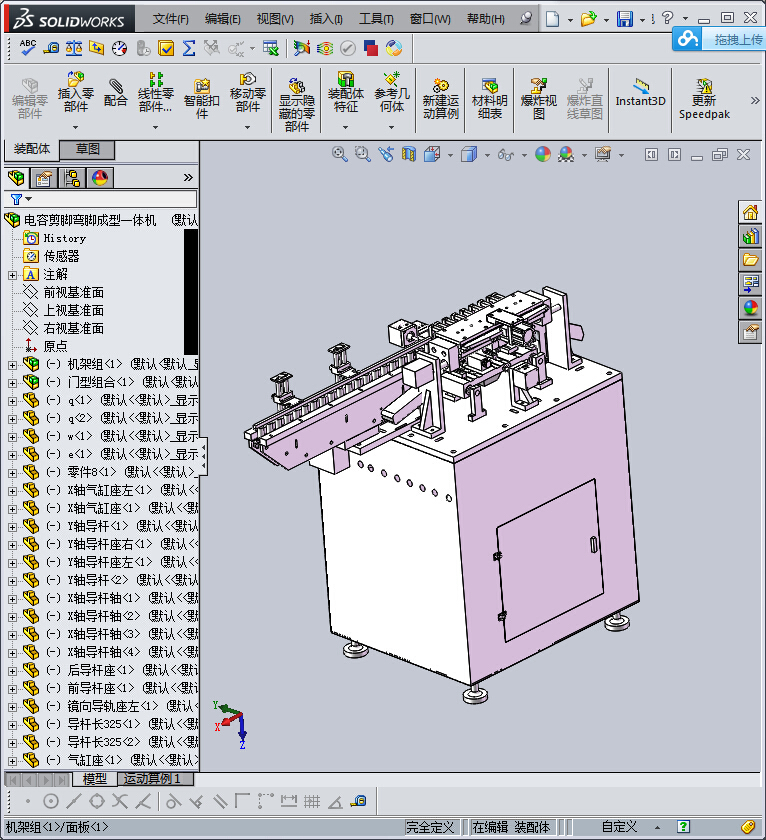Screen dimensions: 766x840
Task: Expand more tree tabs chevron
Action: point(188,177)
